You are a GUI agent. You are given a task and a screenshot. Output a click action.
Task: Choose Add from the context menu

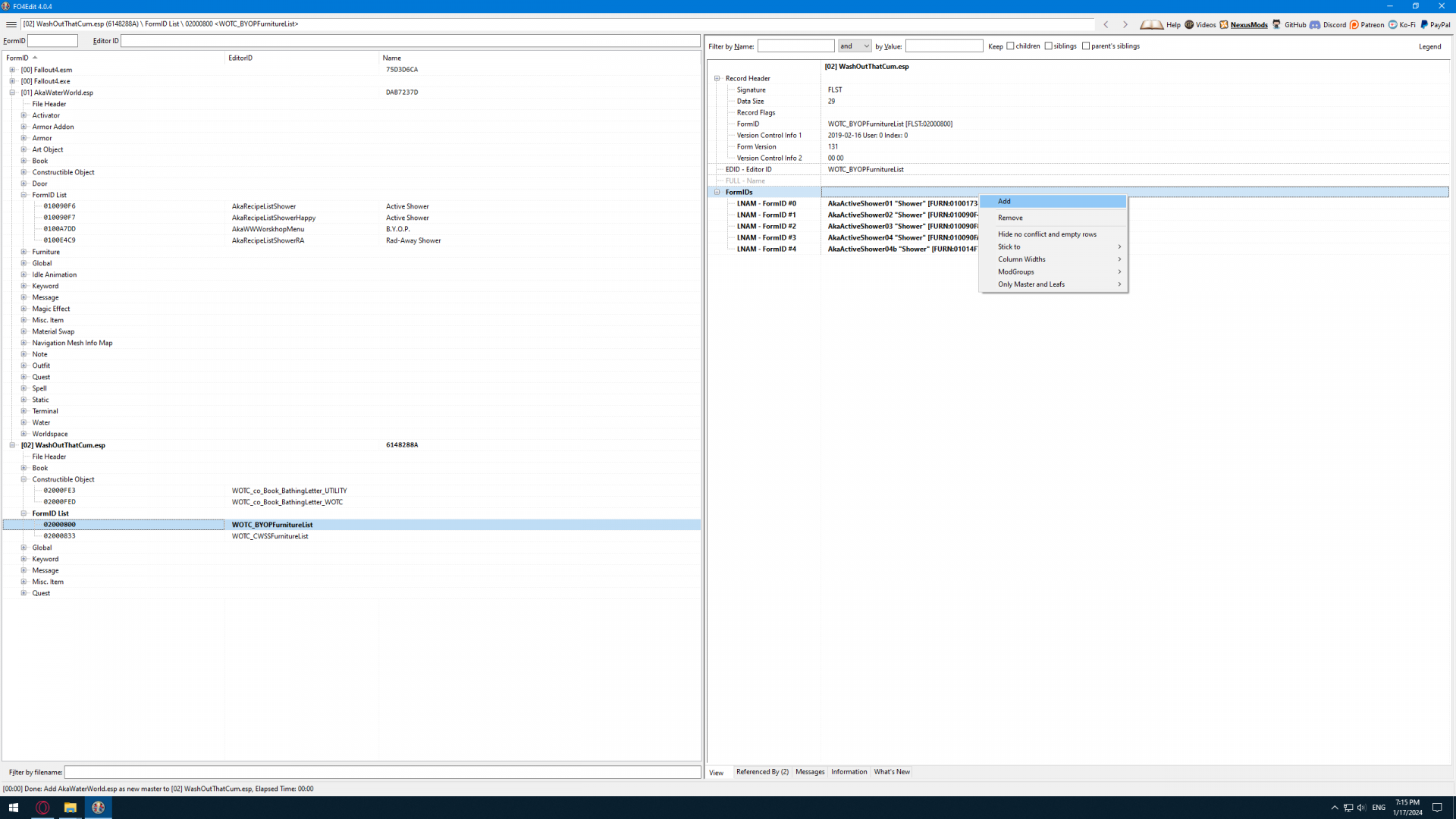1005,201
